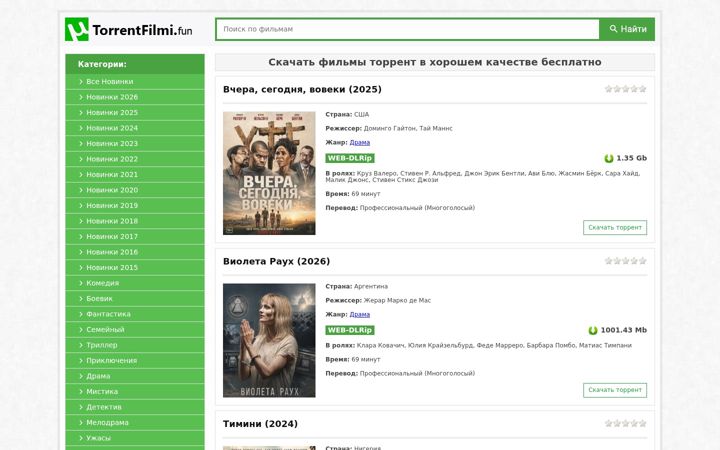Go to the Фантастика genre
Screen dimensions: 720x450
tap(135, 314)
